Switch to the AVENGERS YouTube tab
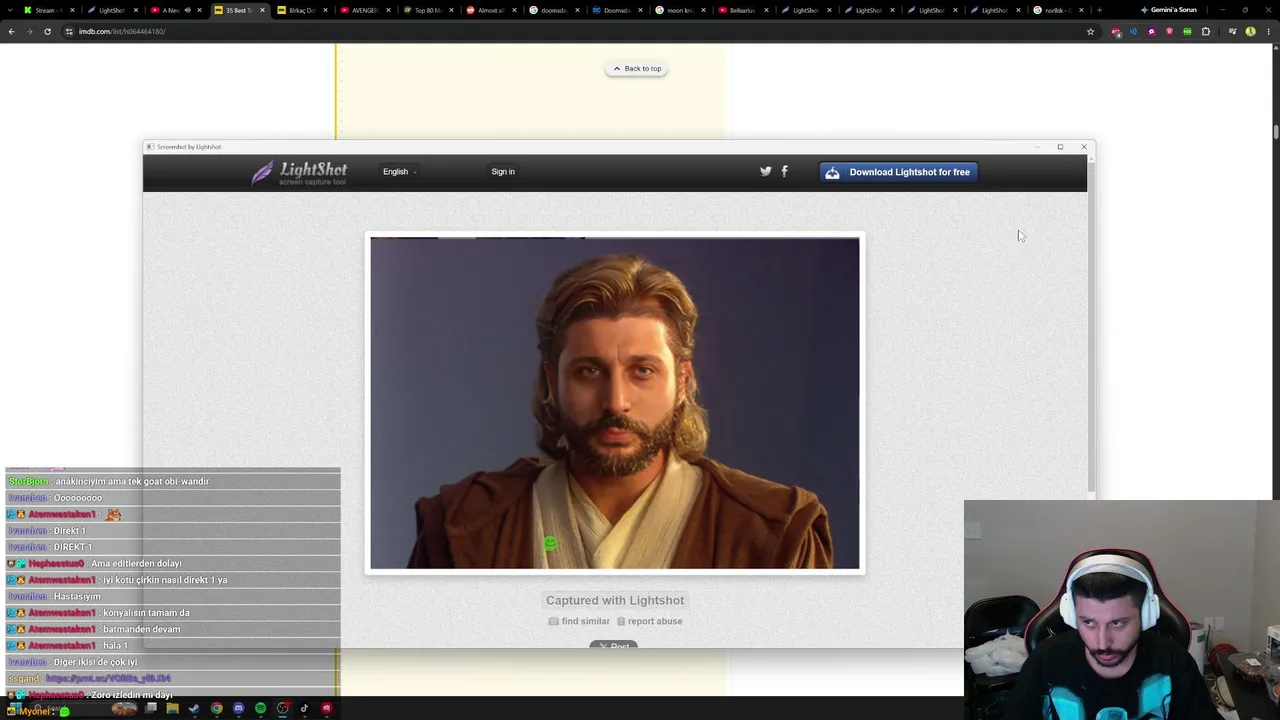 pos(364,10)
